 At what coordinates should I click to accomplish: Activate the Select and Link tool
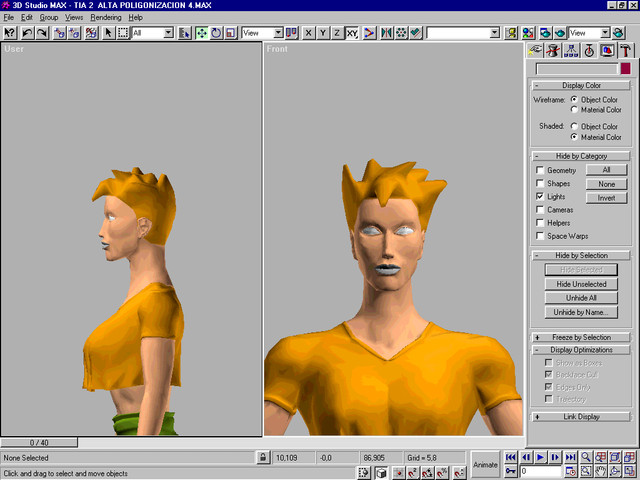[60, 33]
